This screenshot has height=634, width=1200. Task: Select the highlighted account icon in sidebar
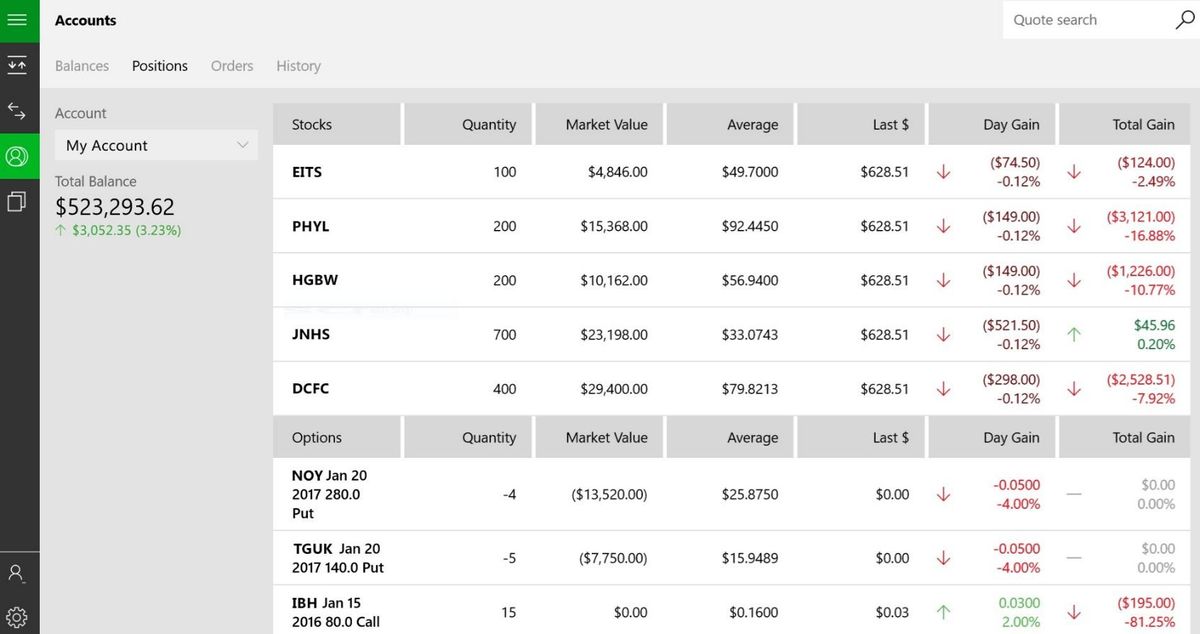point(19,156)
